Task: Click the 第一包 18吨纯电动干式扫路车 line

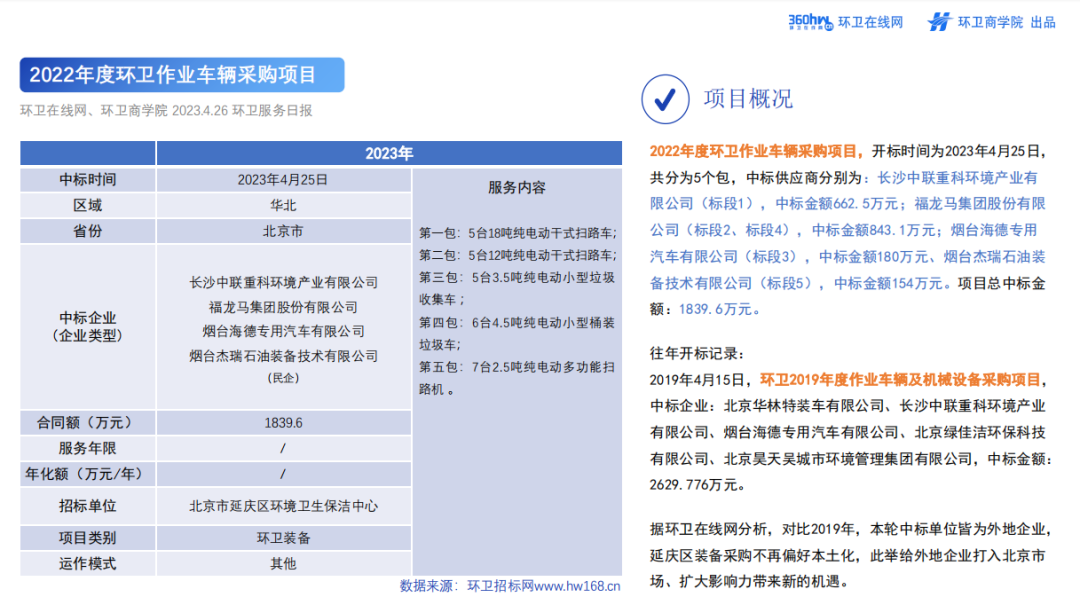Action: 518,233
